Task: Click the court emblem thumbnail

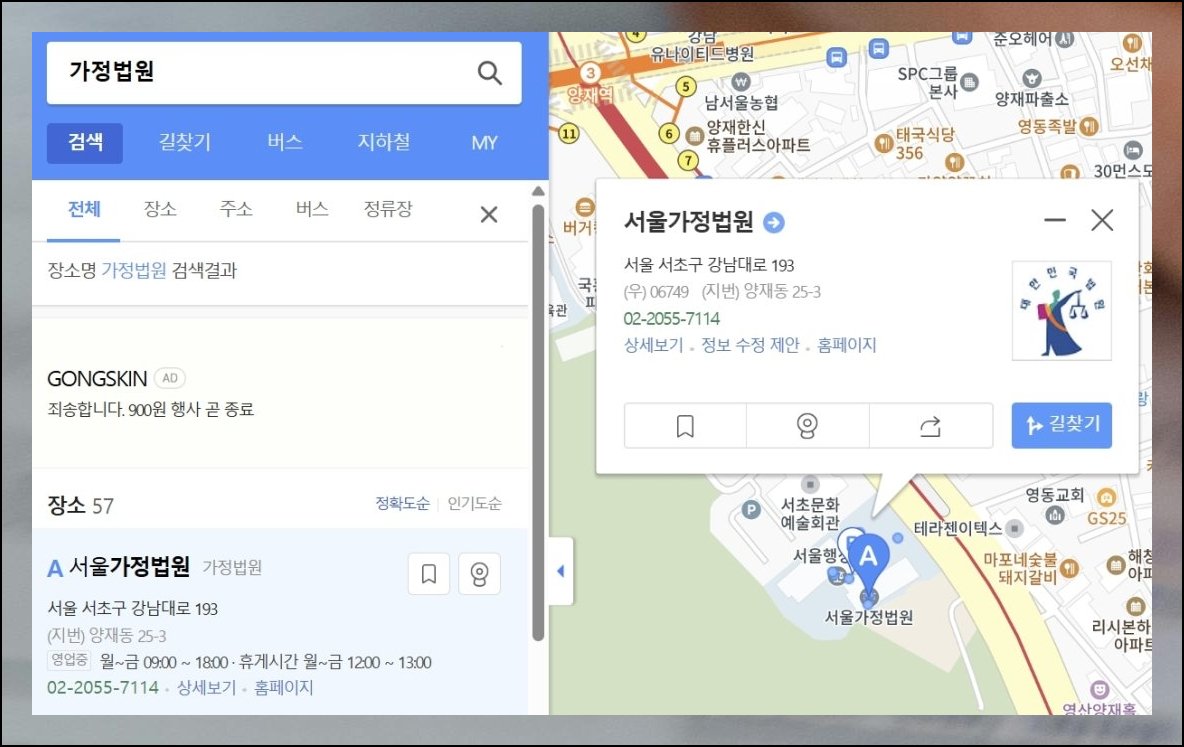Action: coord(1062,310)
